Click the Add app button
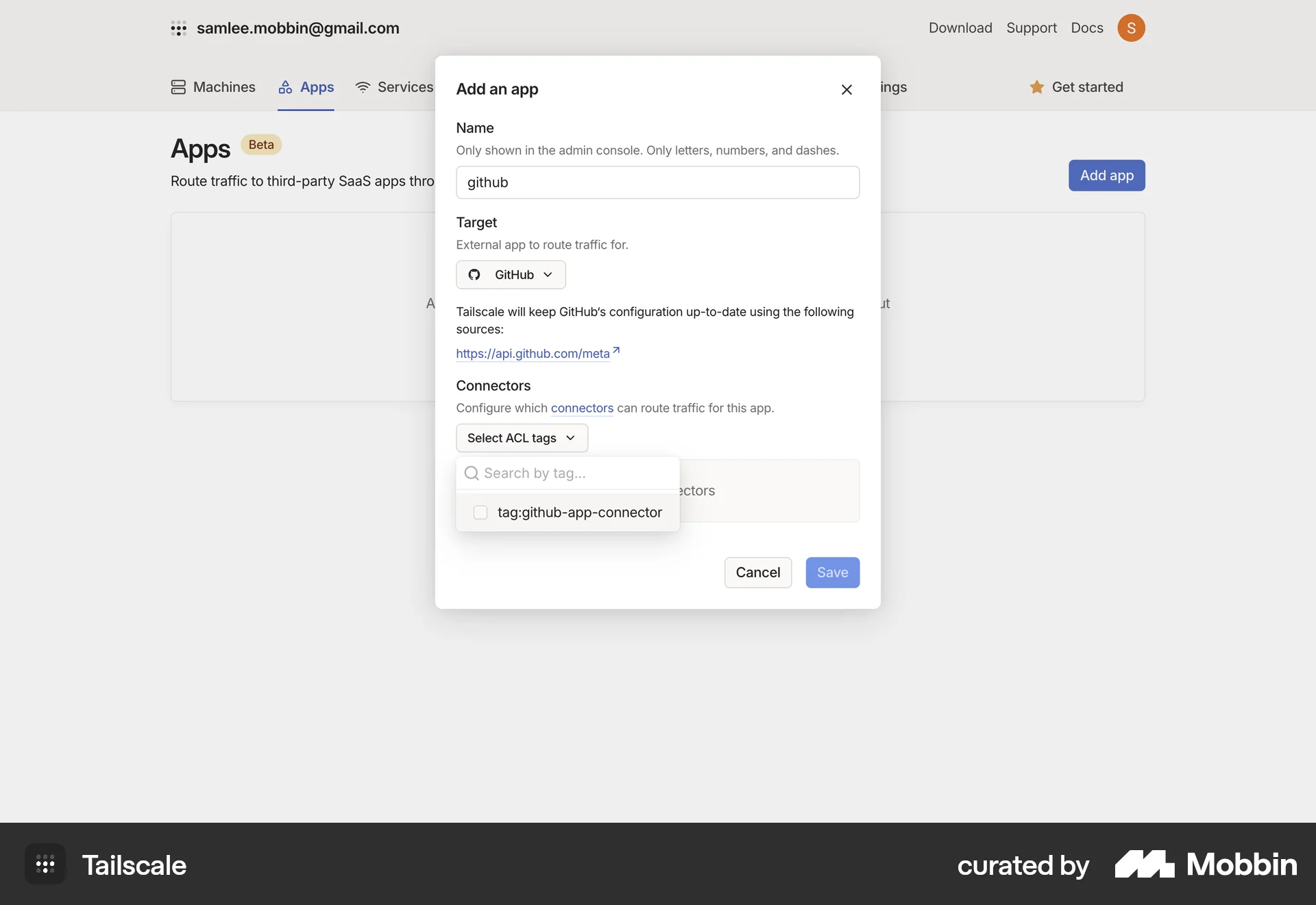Image resolution: width=1316 pixels, height=905 pixels. 1106,176
